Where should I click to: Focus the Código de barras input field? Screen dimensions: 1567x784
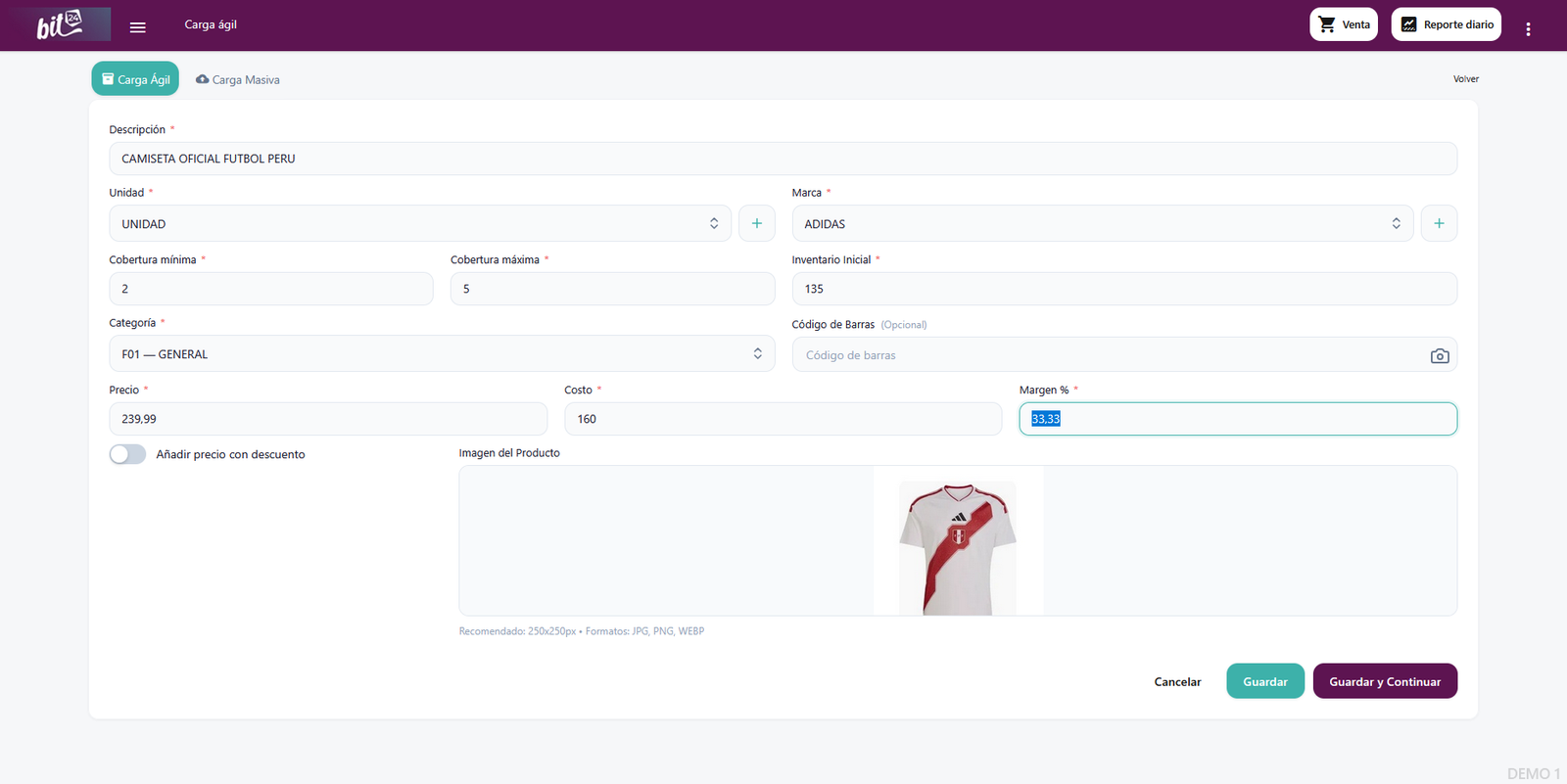pyautogui.click(x=1107, y=355)
